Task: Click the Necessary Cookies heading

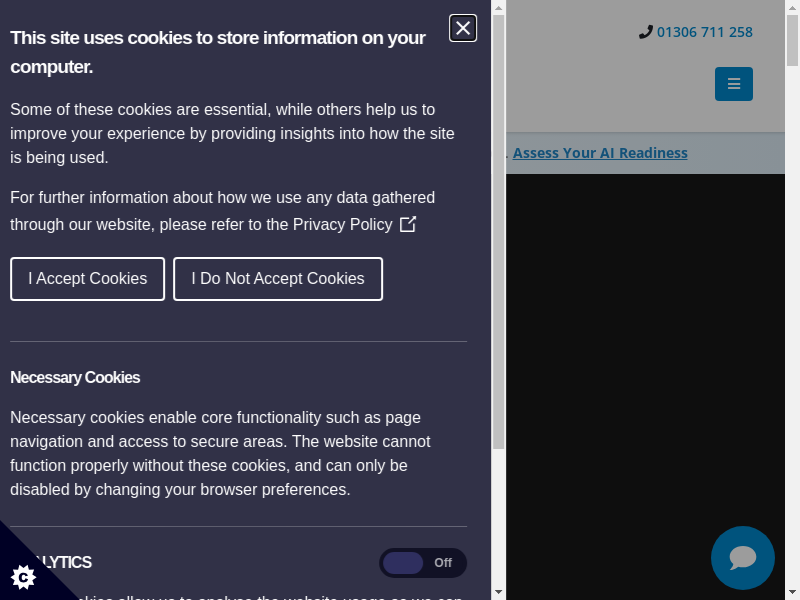Action: coord(75,378)
